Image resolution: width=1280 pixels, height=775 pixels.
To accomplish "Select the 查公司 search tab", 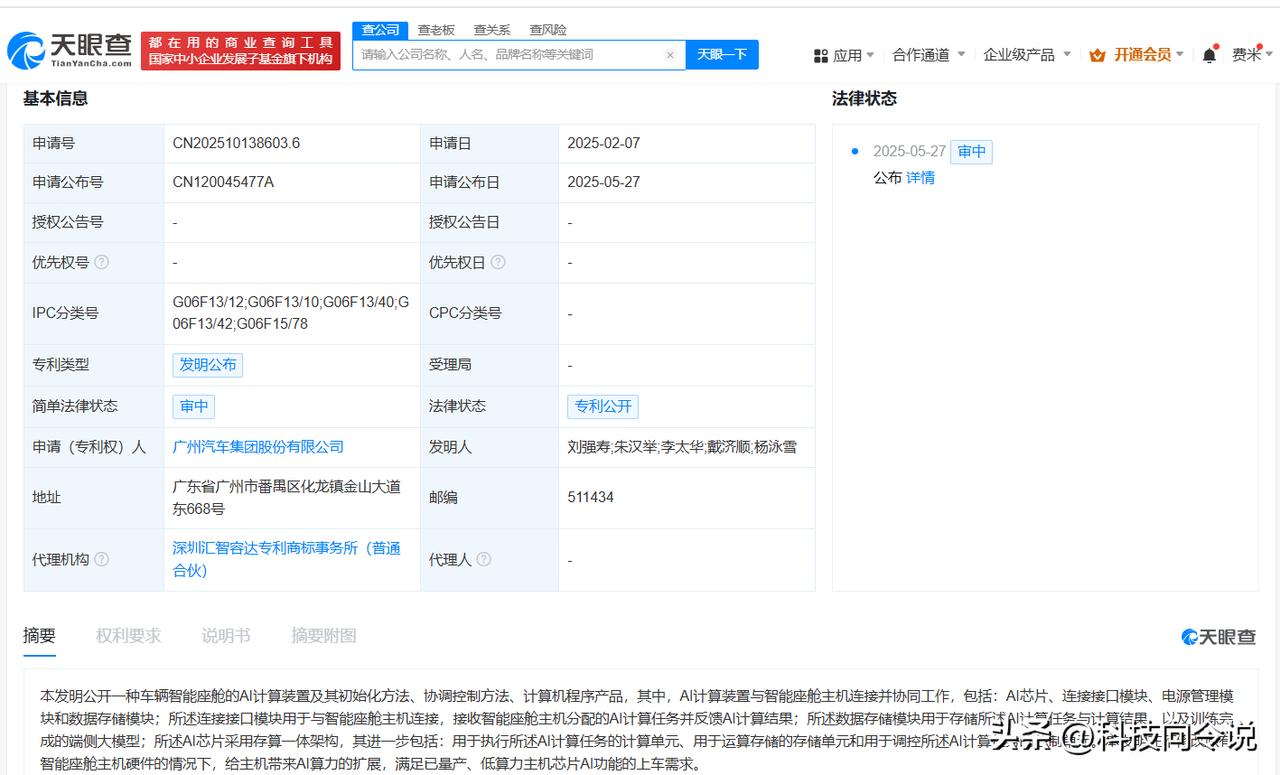I will click(380, 30).
